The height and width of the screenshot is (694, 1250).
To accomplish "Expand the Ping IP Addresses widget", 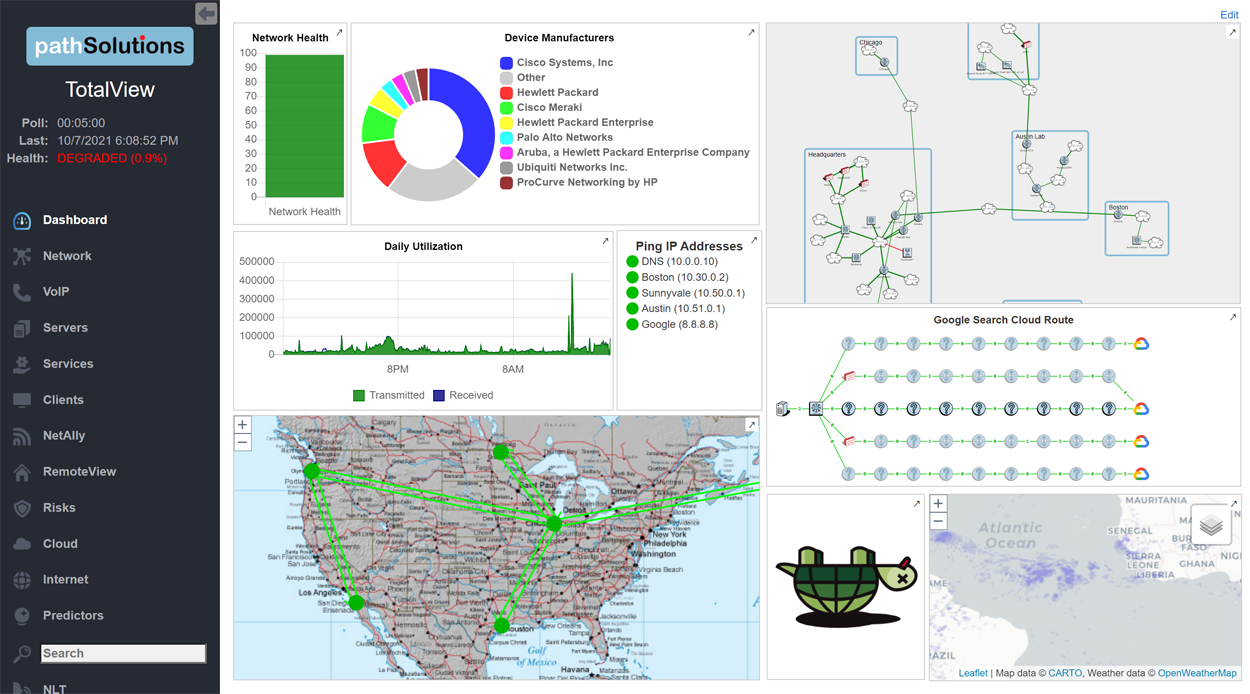I will 754,241.
